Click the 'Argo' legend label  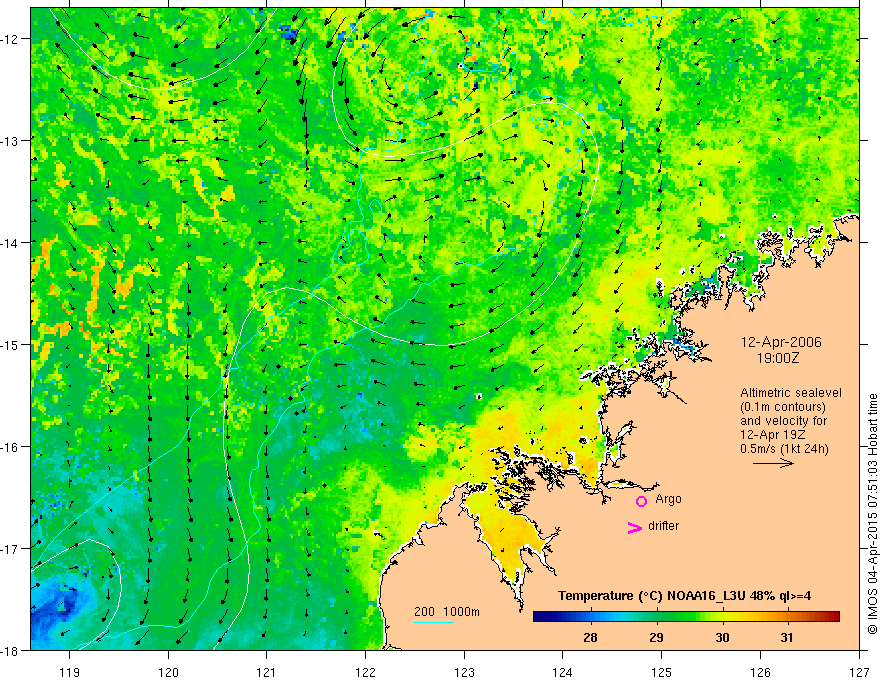click(668, 499)
